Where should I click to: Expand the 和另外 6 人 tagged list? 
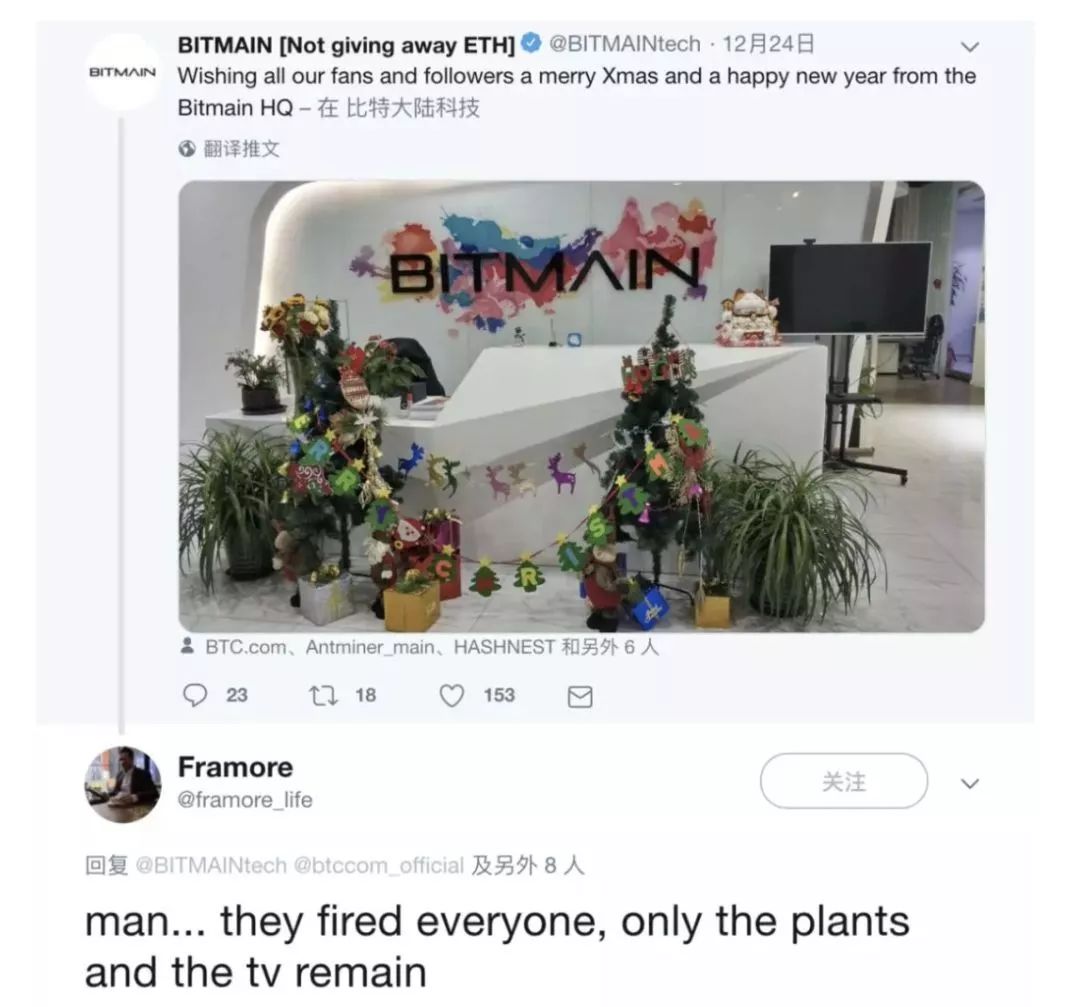pos(610,647)
